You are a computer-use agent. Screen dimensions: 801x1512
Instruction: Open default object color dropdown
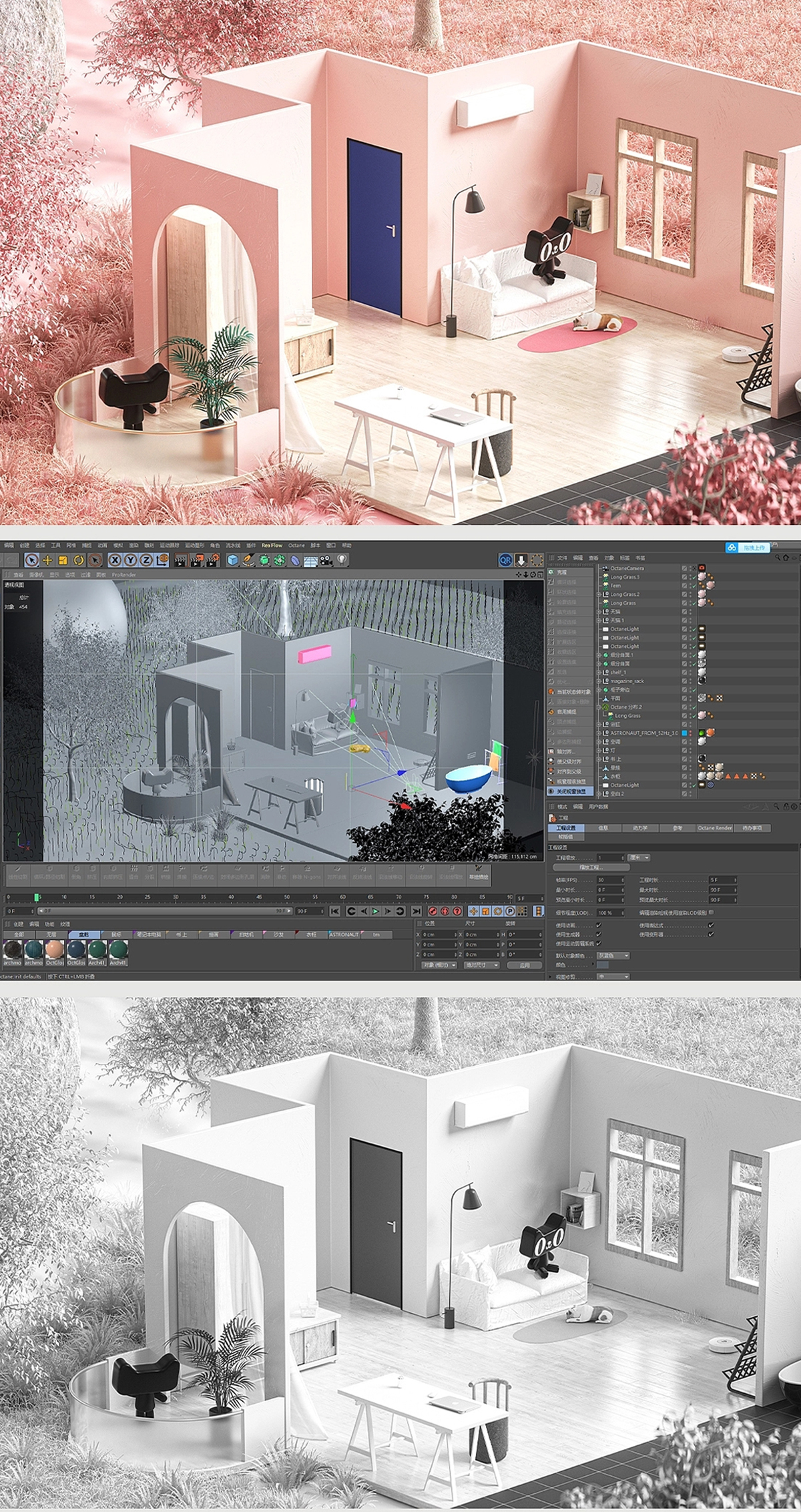pyautogui.click(x=613, y=956)
